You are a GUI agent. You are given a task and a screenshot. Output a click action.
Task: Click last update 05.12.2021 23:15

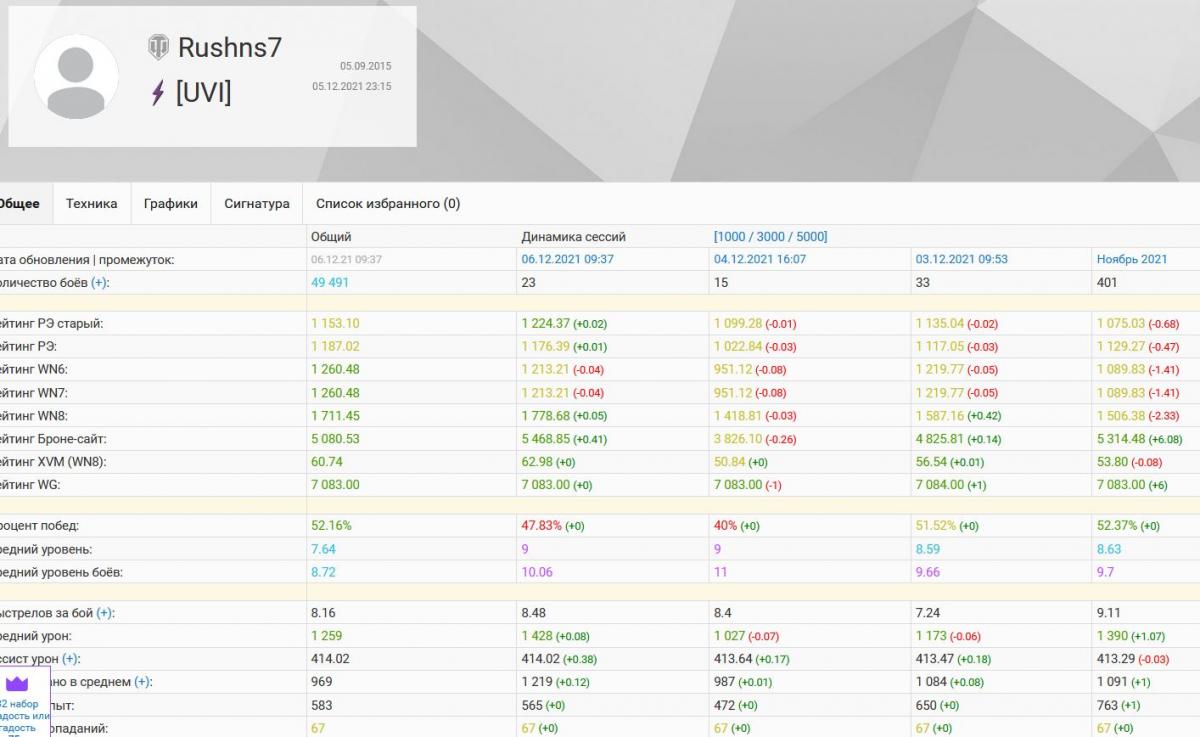[x=352, y=86]
